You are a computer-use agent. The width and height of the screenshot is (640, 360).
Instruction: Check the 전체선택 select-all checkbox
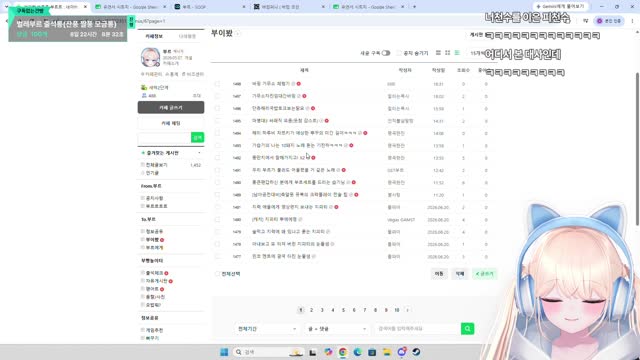pos(217,274)
